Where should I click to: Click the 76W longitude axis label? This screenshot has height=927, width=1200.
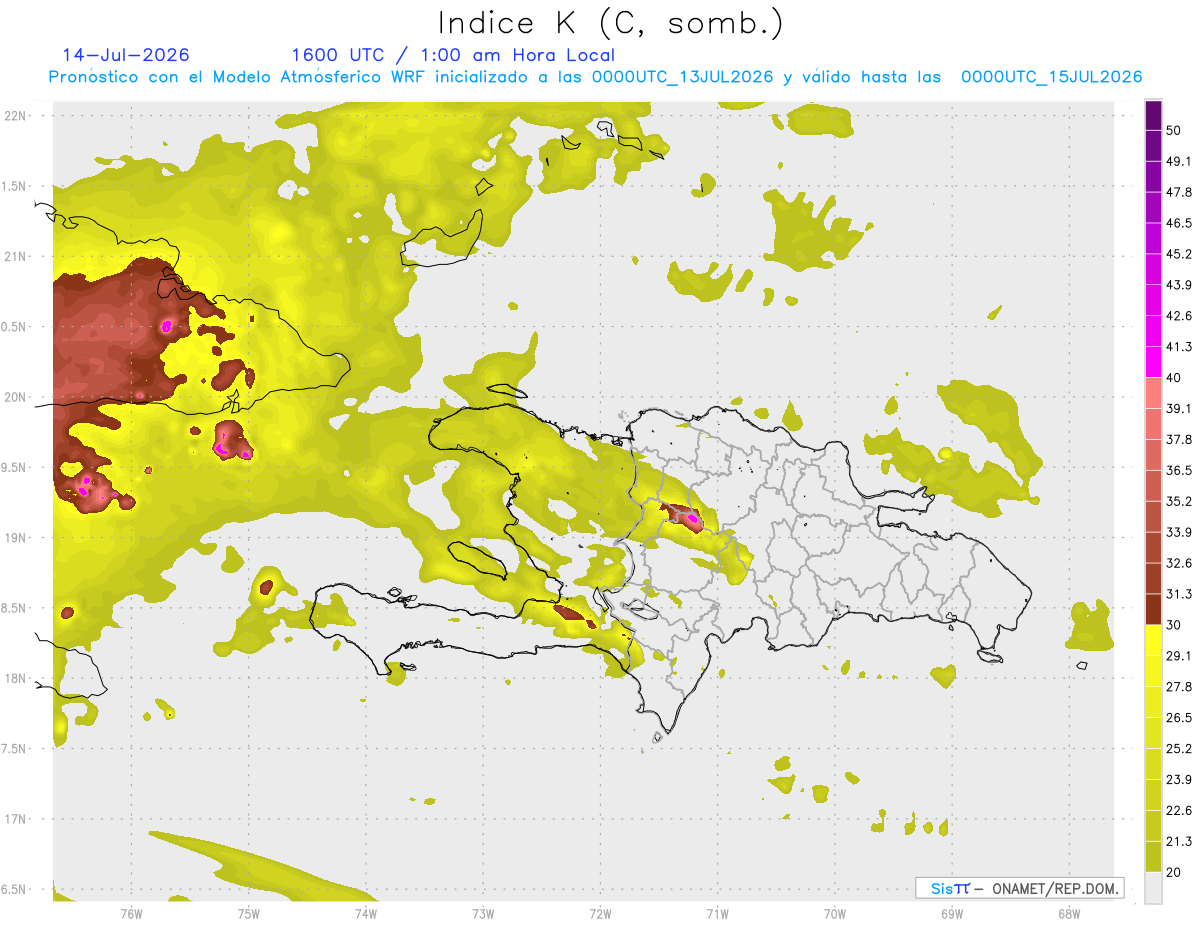coord(131,913)
